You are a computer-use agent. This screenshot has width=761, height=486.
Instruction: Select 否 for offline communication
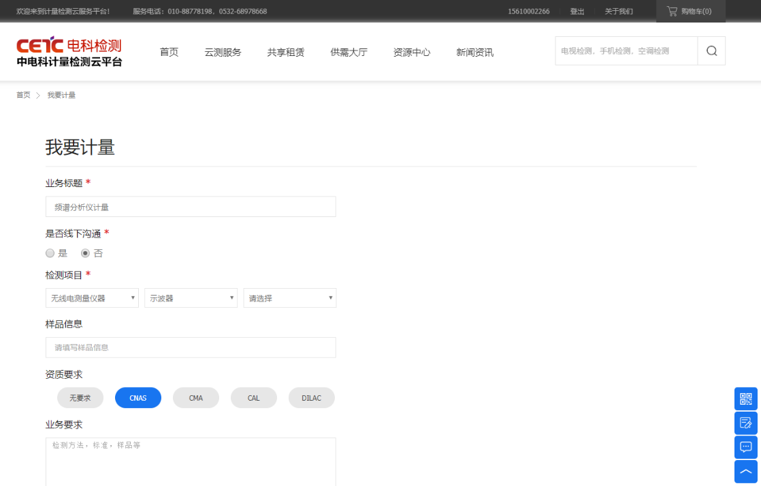(86, 253)
